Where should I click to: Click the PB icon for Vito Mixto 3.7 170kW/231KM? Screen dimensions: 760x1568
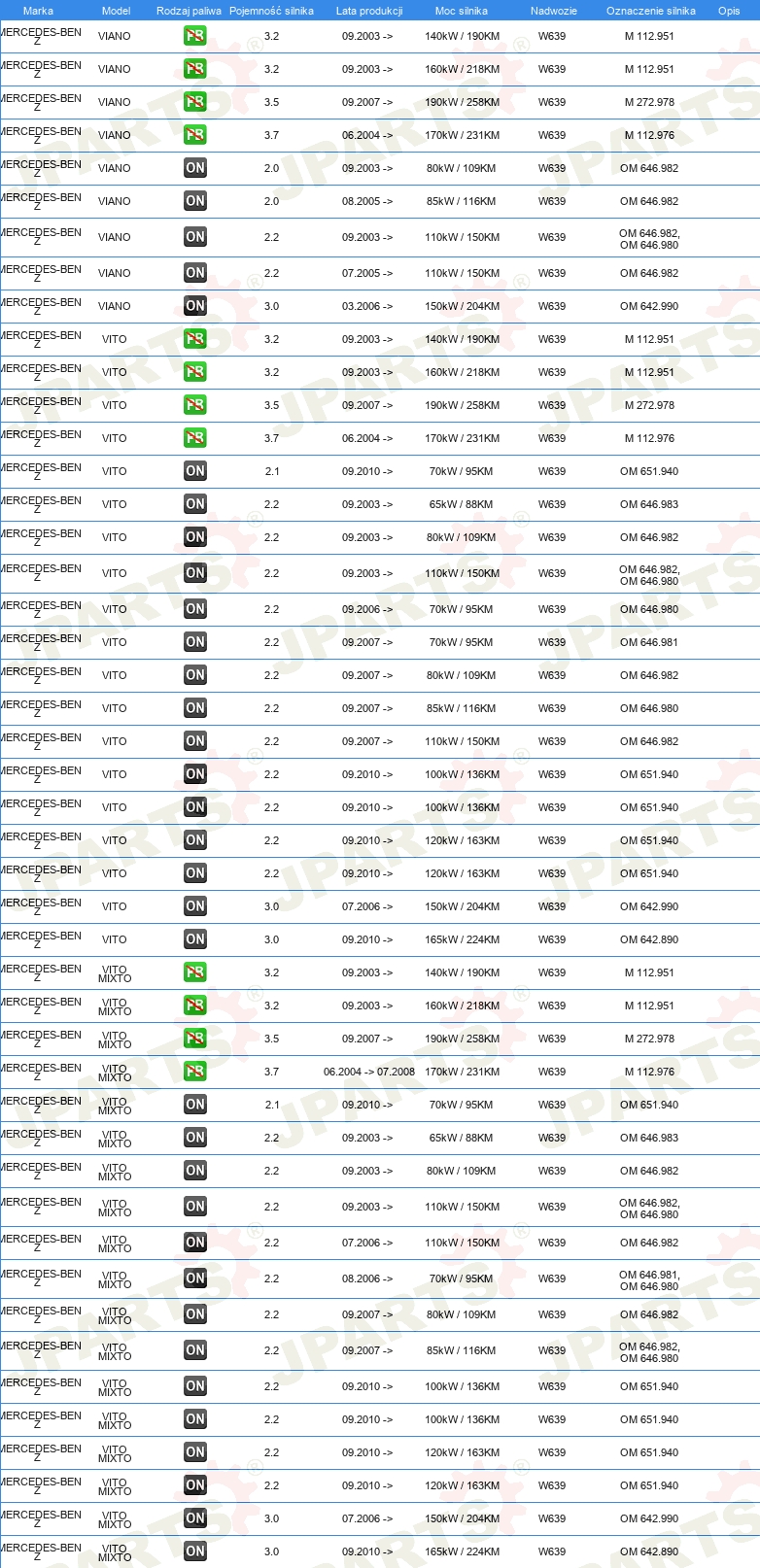(x=195, y=1072)
